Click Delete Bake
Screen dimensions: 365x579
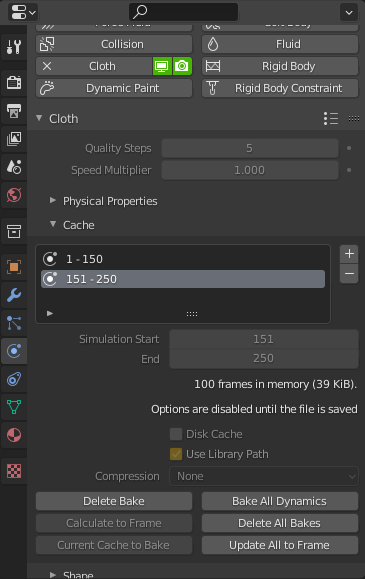tap(114, 501)
